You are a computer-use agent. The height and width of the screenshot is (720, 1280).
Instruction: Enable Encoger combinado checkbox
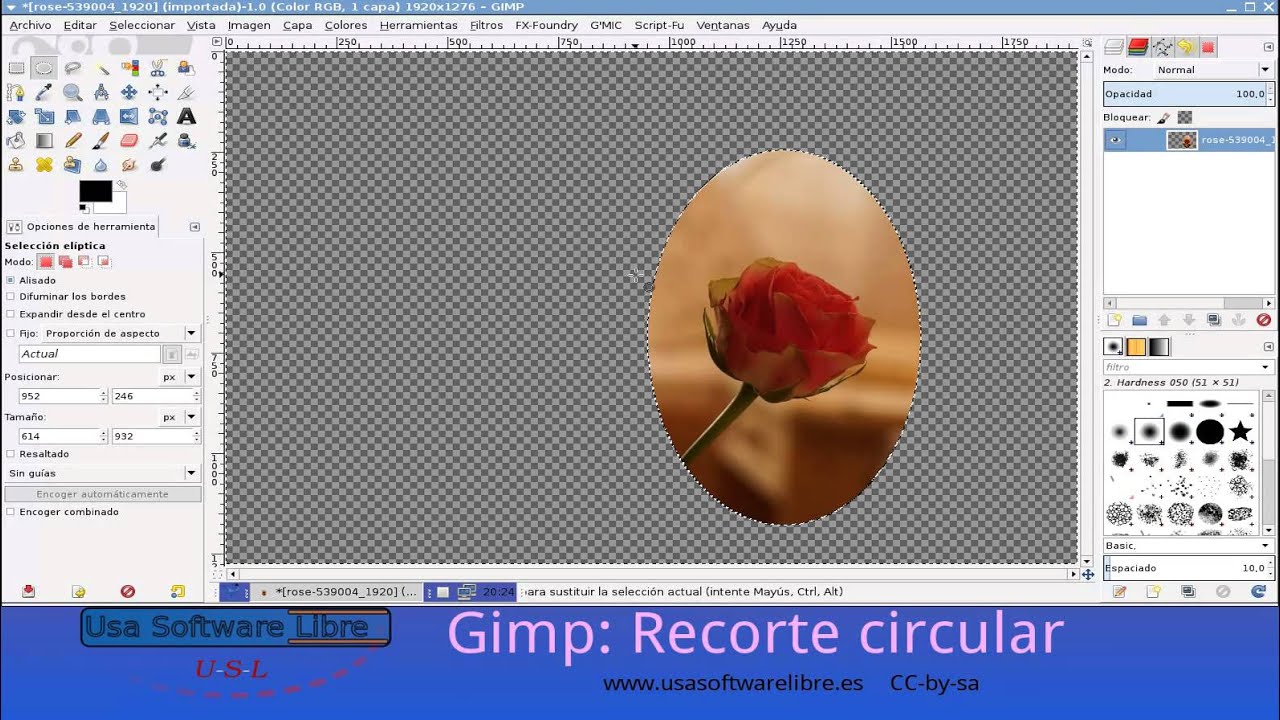[x=11, y=512]
